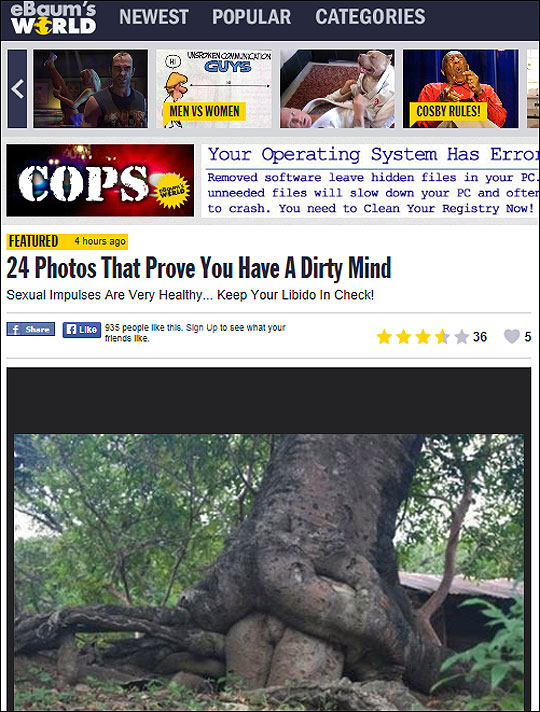The width and height of the screenshot is (540, 712).
Task: Click the Featured label badge
Action: point(34,241)
